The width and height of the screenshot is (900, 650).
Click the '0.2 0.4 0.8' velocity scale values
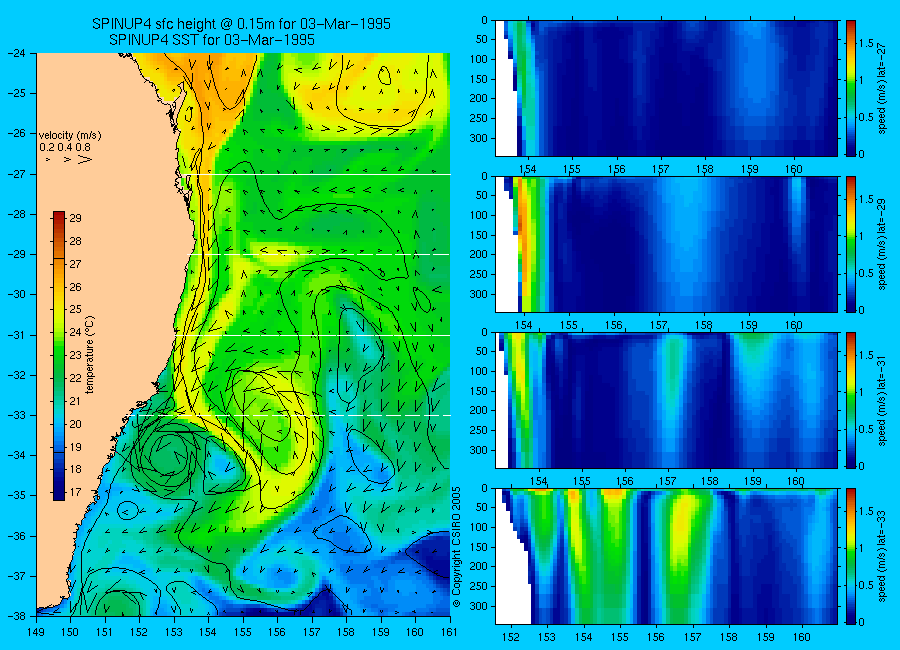coord(65,147)
